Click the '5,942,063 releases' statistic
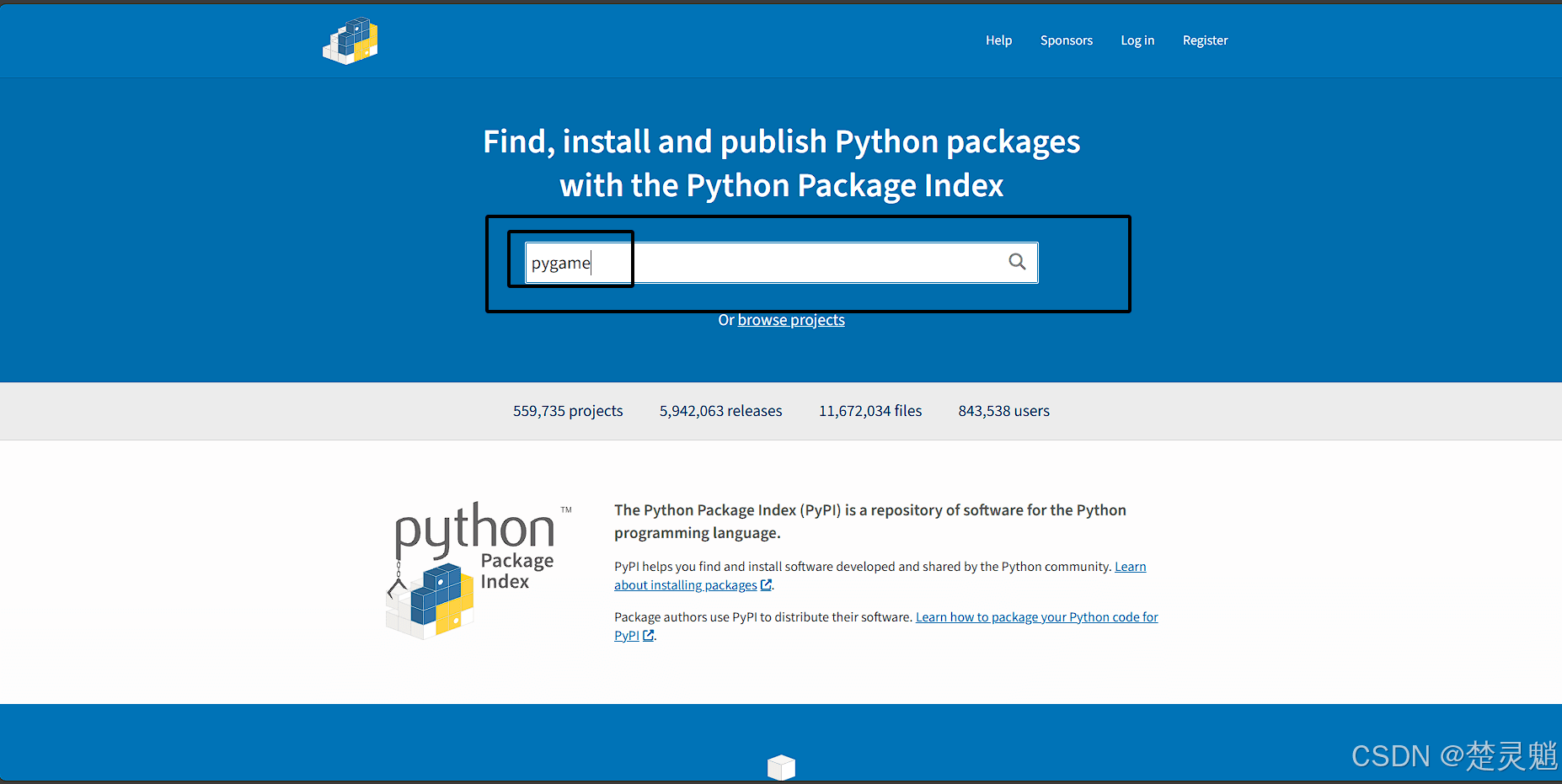The width and height of the screenshot is (1562, 784). [720, 411]
